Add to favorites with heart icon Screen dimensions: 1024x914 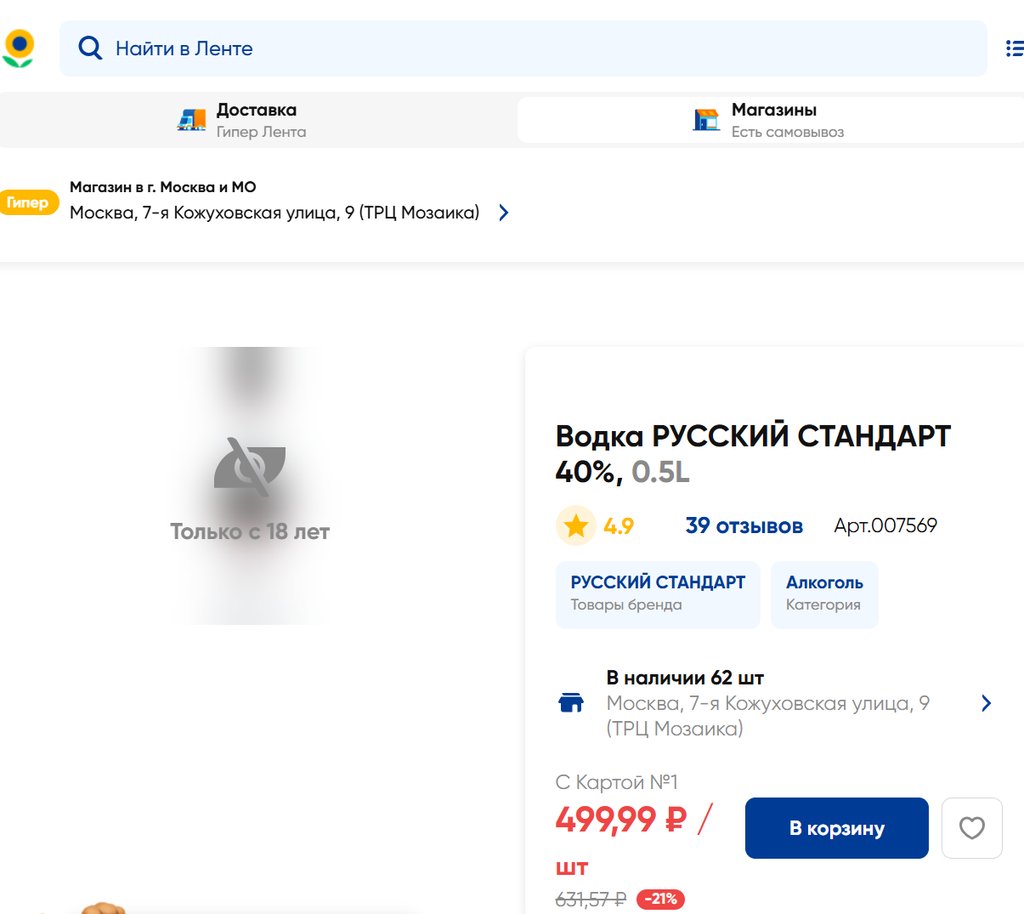click(x=971, y=828)
